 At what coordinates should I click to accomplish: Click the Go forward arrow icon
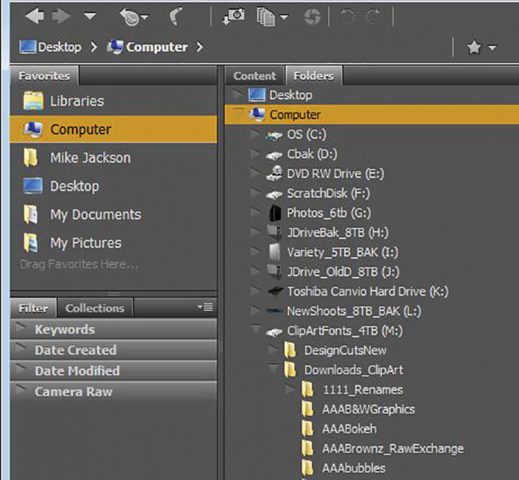[61, 16]
